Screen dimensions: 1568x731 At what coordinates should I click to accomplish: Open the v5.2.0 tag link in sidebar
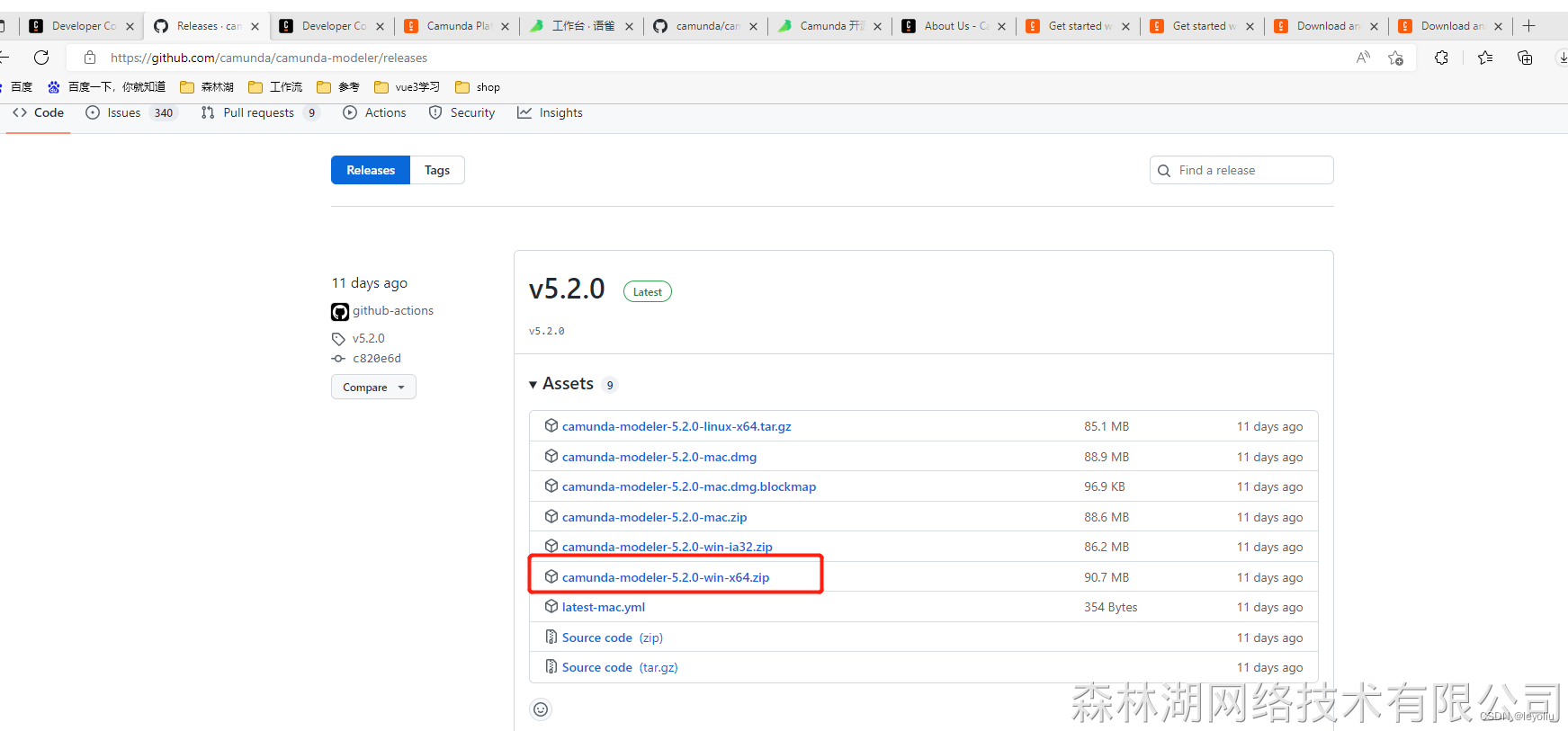[x=369, y=338]
